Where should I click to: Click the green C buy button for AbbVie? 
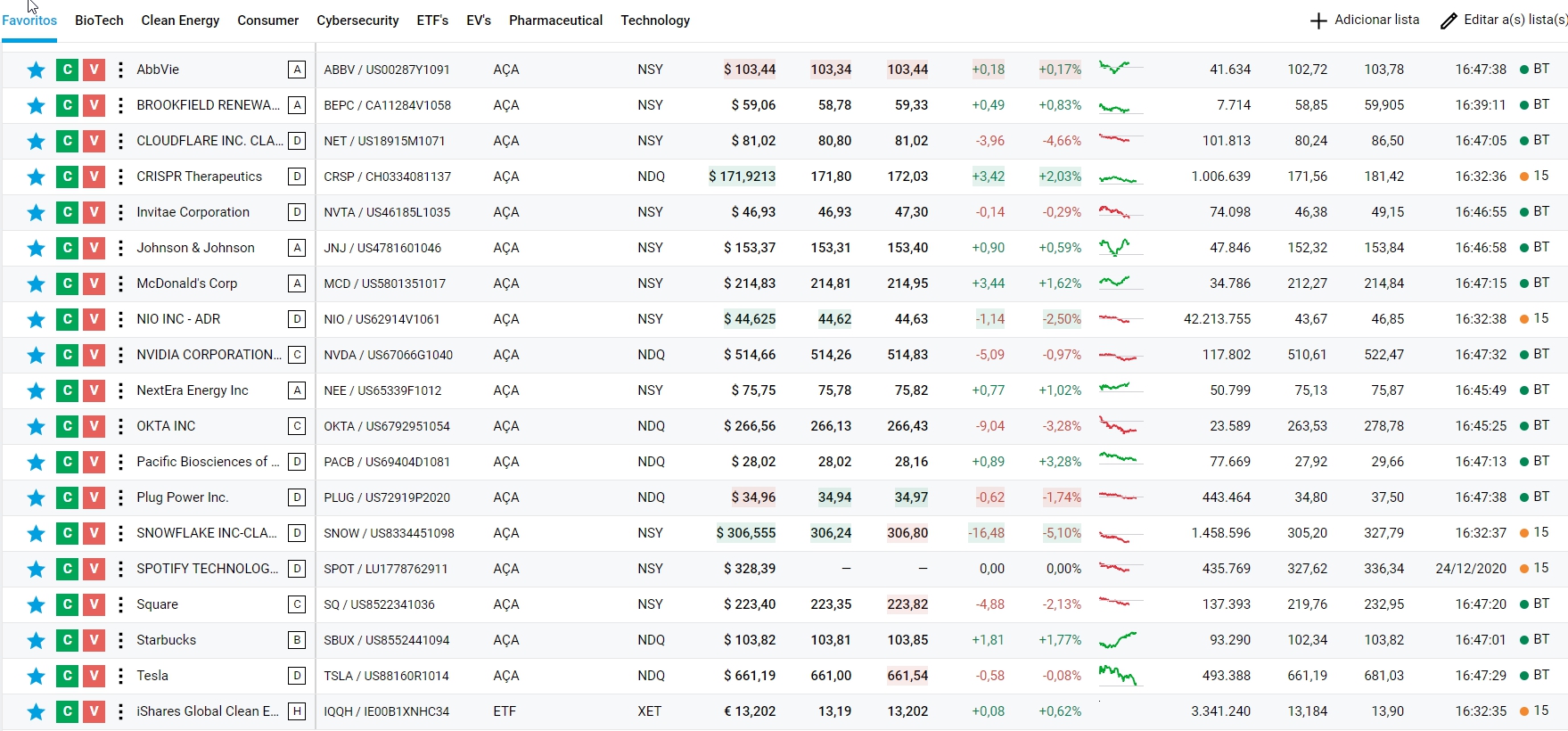[x=67, y=70]
